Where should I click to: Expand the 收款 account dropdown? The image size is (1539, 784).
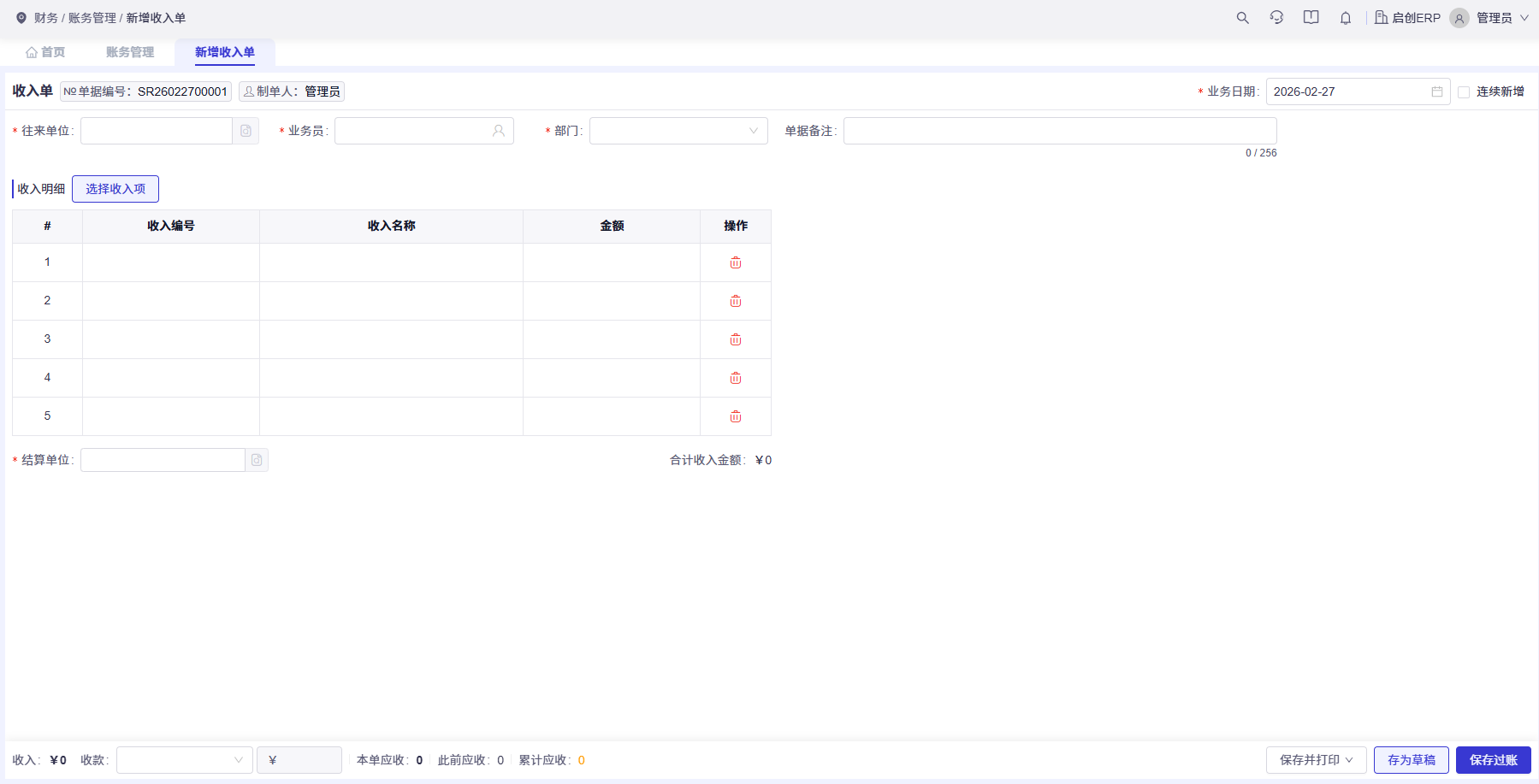click(185, 760)
